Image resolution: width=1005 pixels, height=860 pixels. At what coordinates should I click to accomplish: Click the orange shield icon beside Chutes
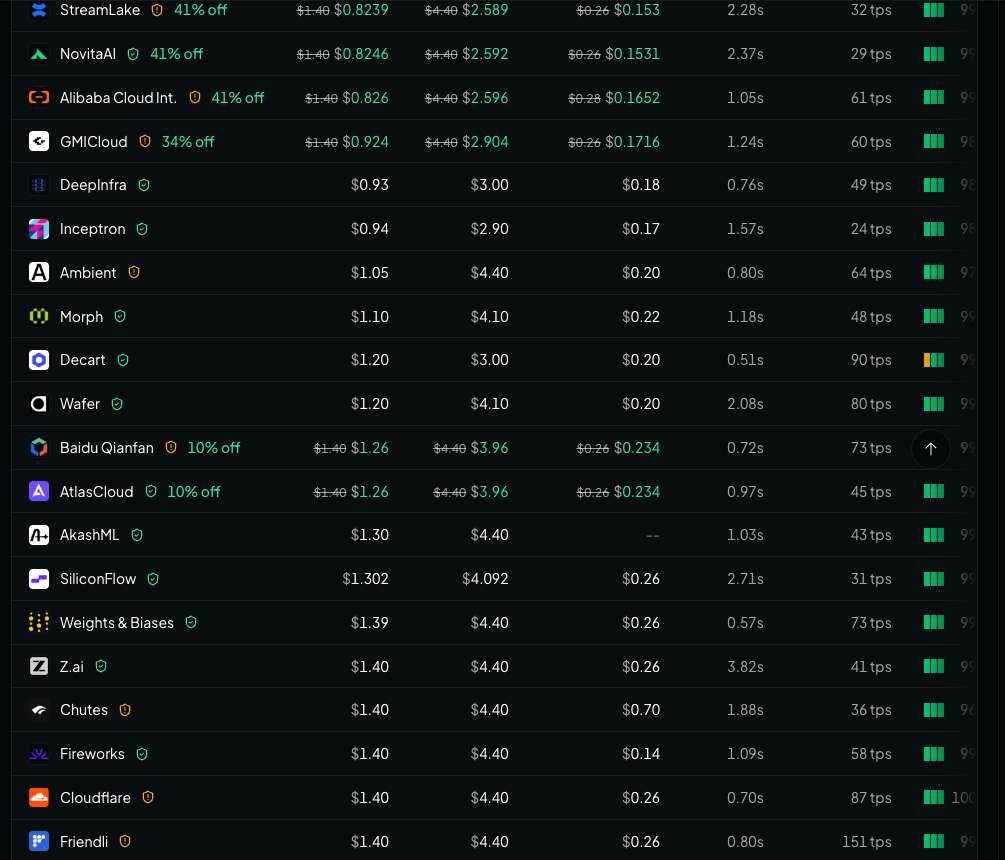coord(125,710)
